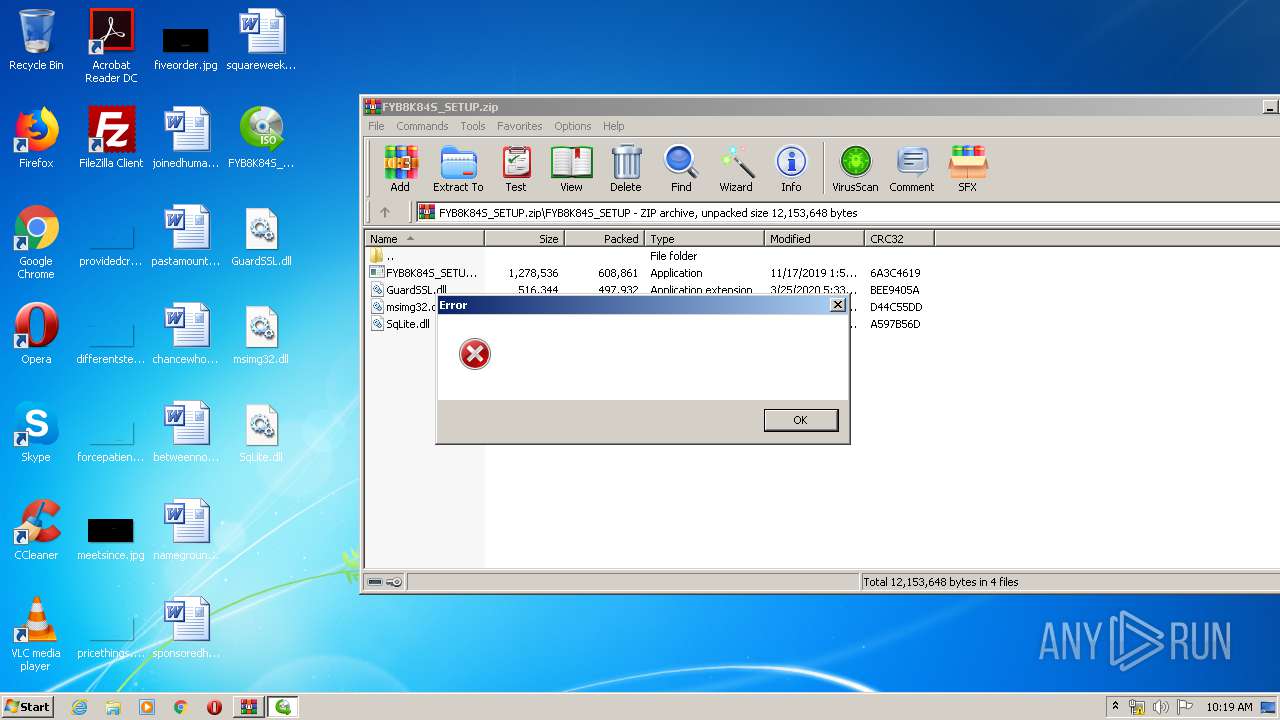Sort by the CRC32 column header
The height and width of the screenshot is (720, 1280).
[900, 239]
